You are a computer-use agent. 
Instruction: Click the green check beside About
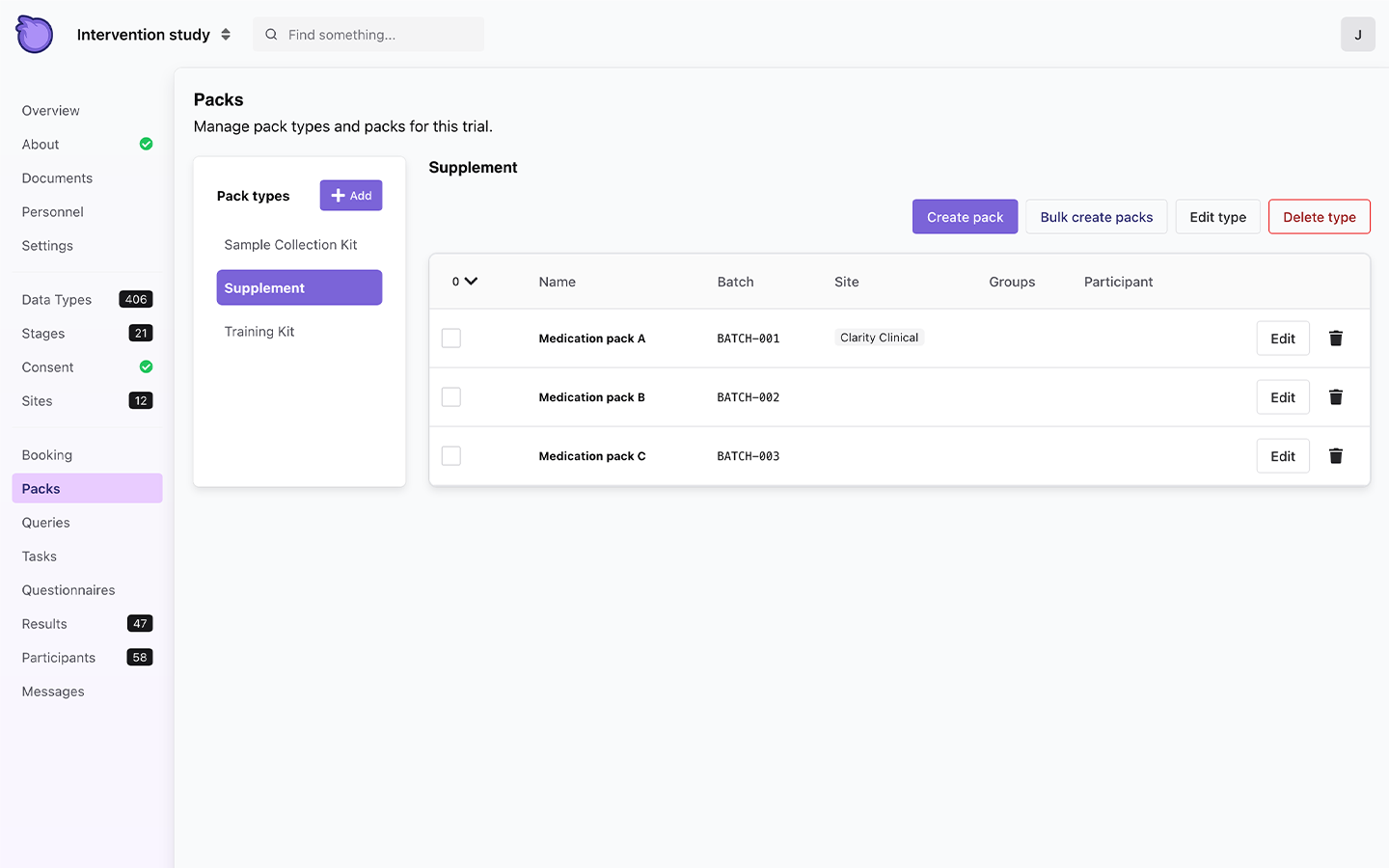(x=146, y=144)
